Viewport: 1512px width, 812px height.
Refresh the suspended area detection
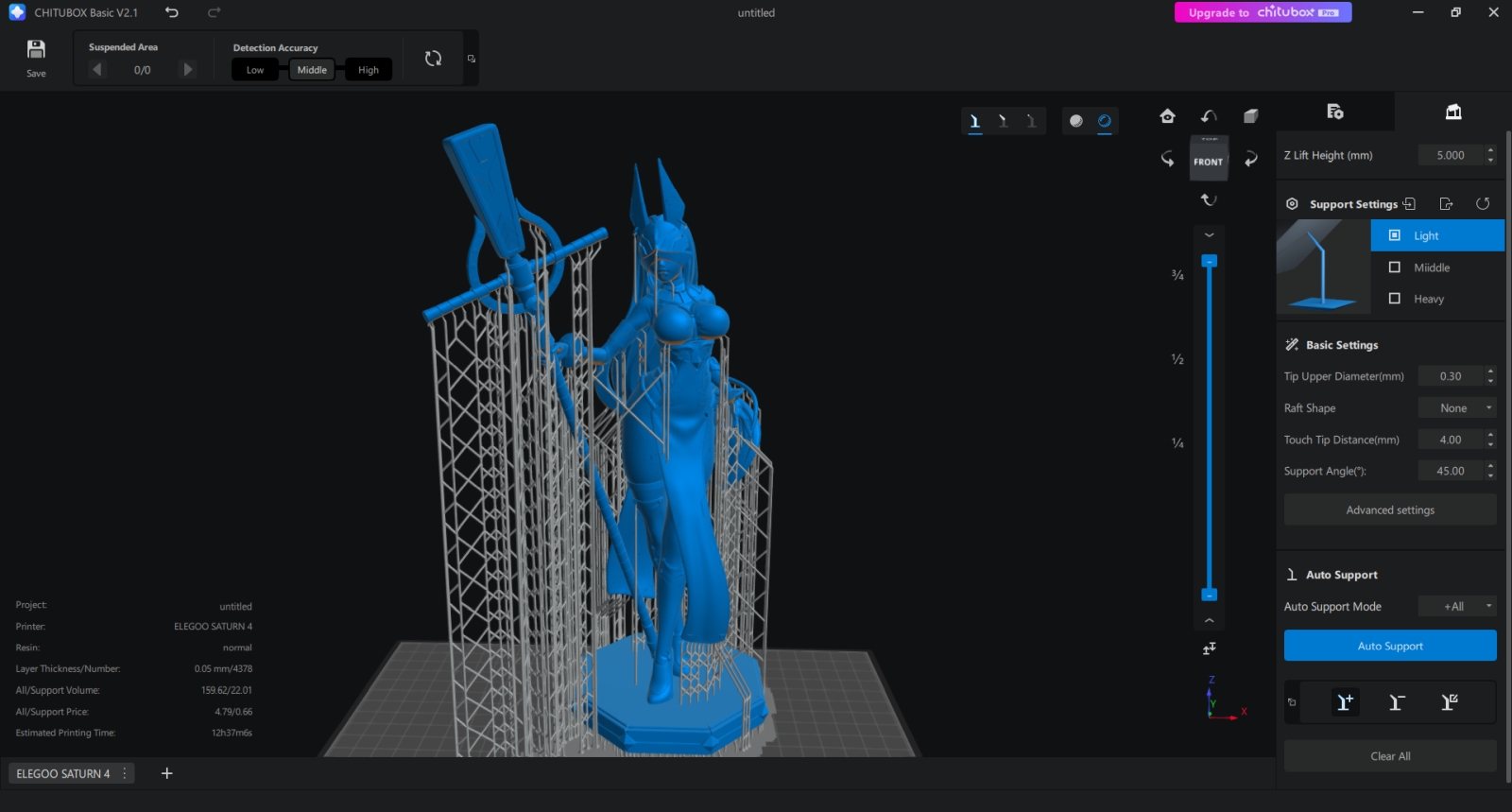(x=433, y=59)
